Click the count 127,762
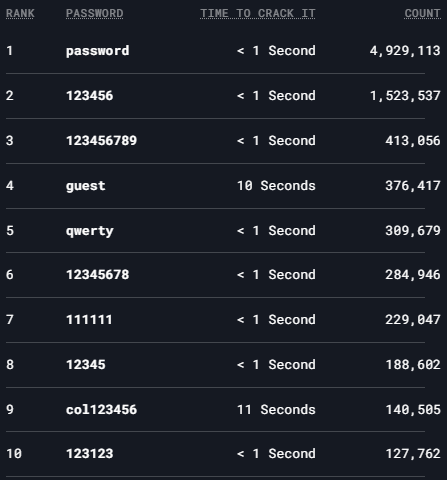 (413, 454)
